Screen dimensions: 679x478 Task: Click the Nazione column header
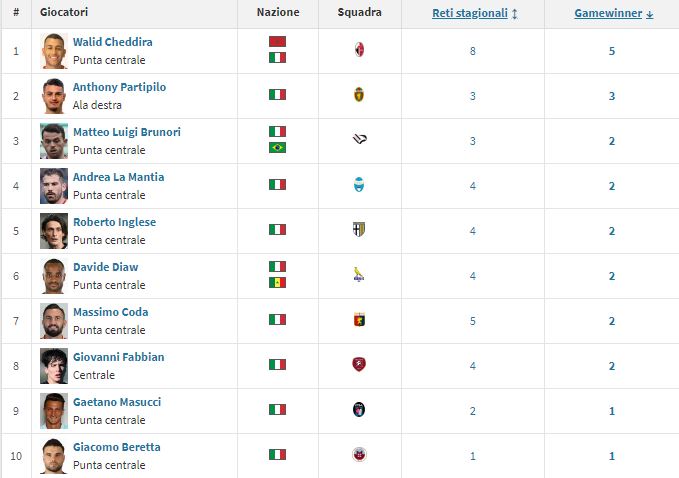point(277,14)
